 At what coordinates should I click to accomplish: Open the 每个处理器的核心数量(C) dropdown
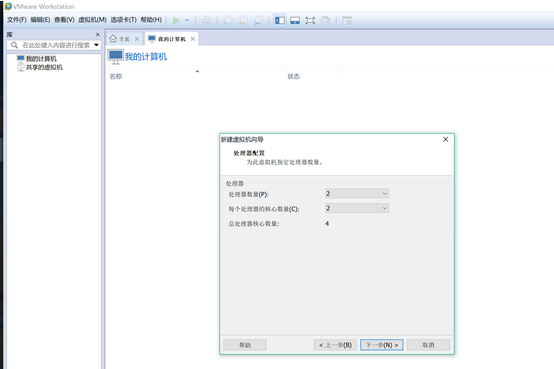point(357,208)
